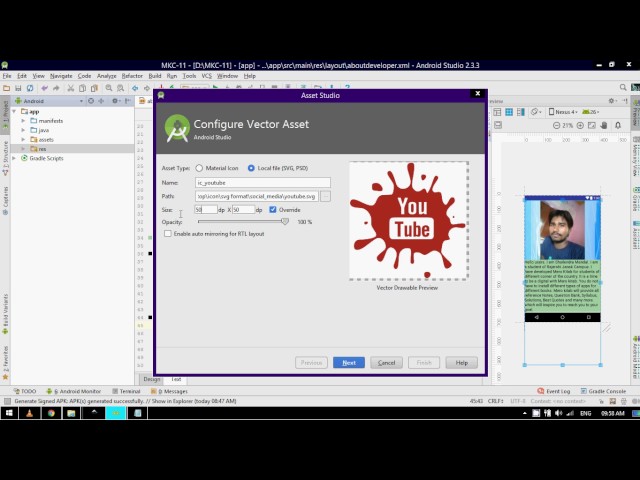Expand the Gradle Scripts node

coord(14,158)
